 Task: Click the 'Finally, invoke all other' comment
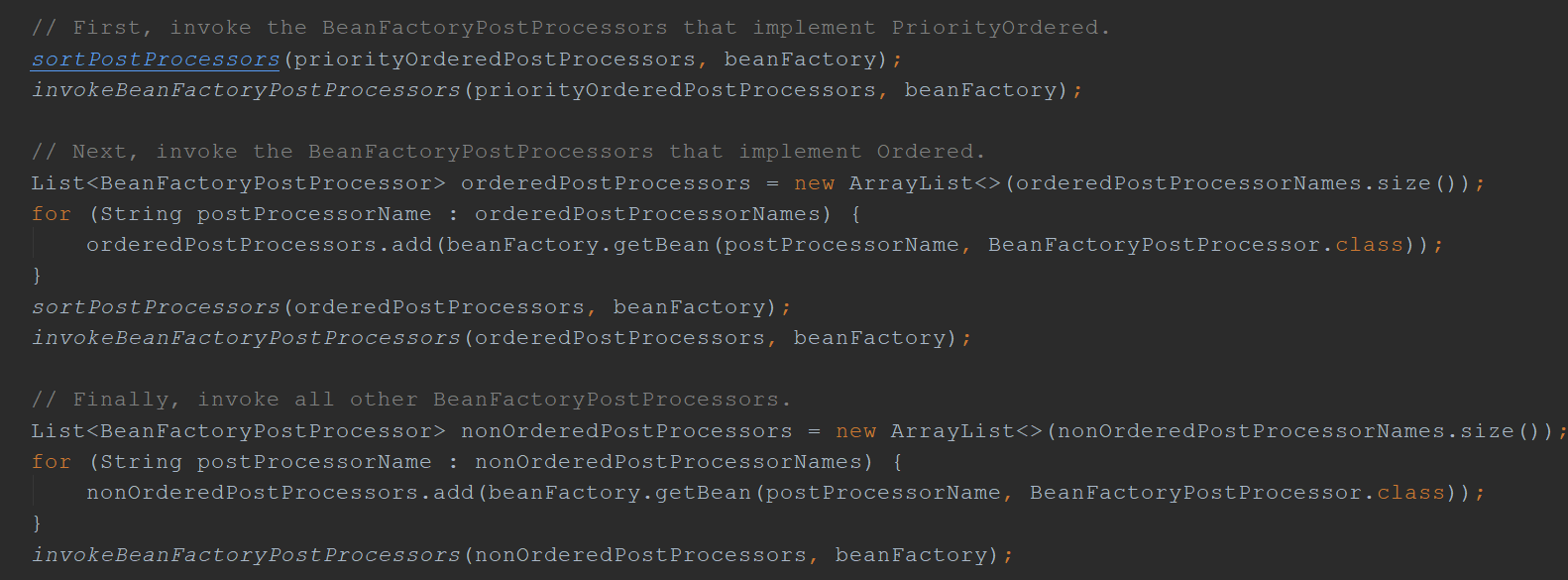(x=411, y=400)
